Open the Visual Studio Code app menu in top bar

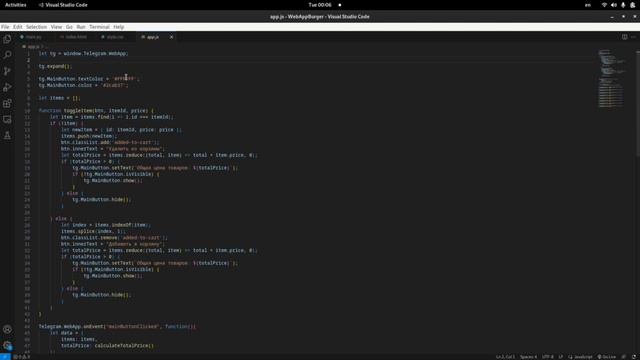63,5
